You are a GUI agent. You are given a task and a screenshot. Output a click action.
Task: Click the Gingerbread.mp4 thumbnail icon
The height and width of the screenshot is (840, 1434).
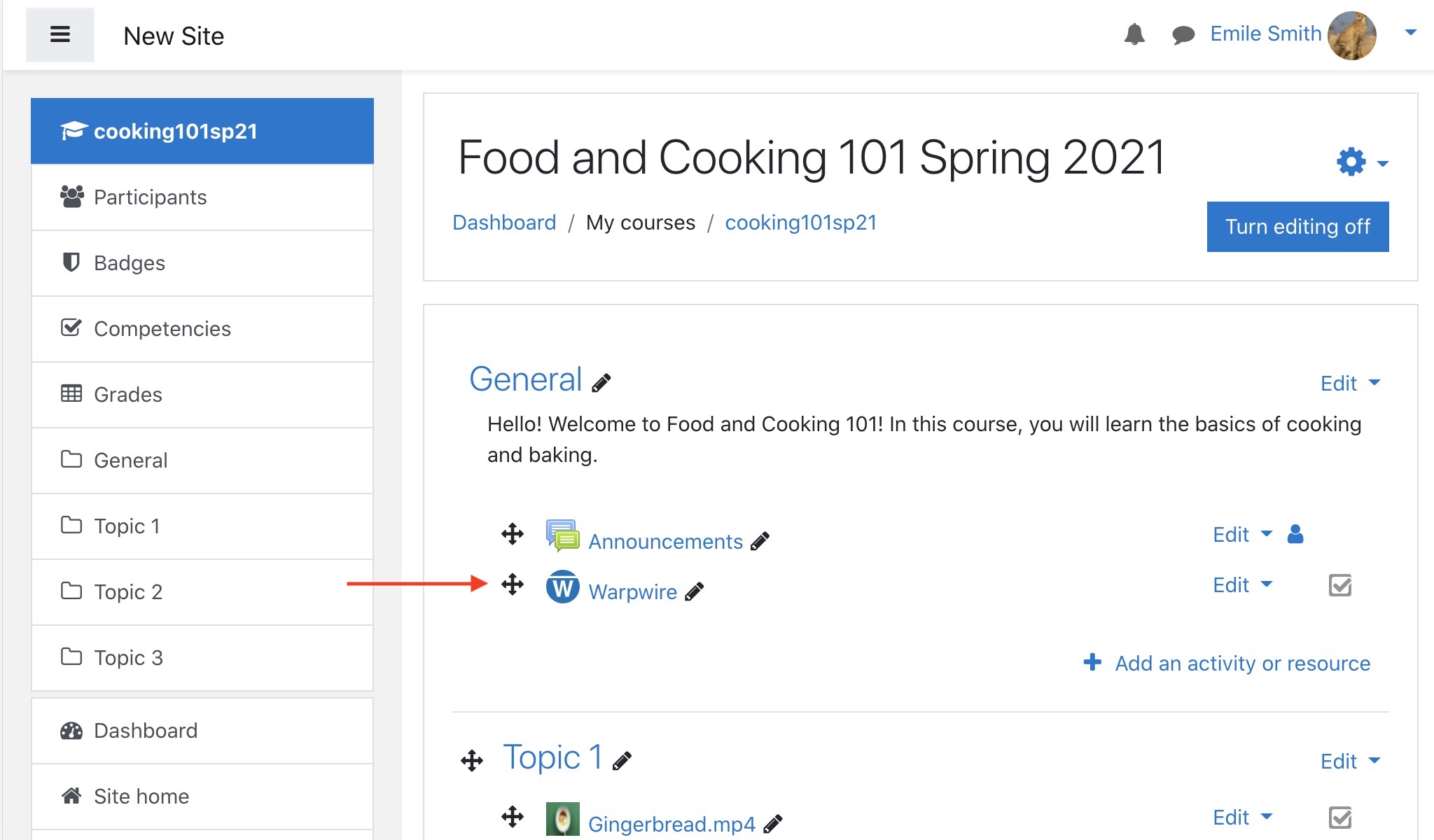564,818
